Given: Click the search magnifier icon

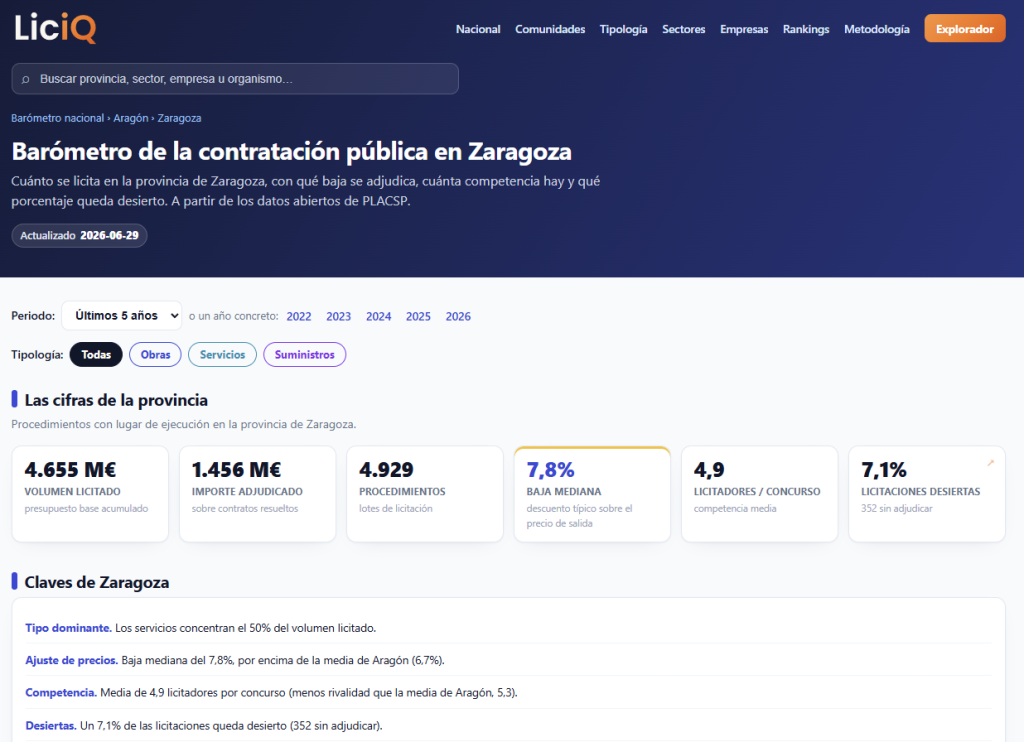Looking at the screenshot, I should point(25,80).
